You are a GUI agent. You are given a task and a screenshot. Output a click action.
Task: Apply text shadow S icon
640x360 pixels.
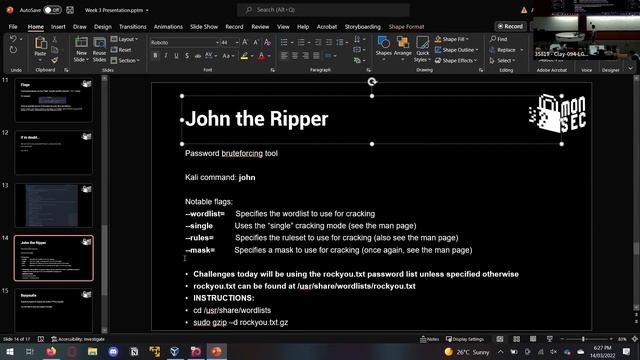187,56
